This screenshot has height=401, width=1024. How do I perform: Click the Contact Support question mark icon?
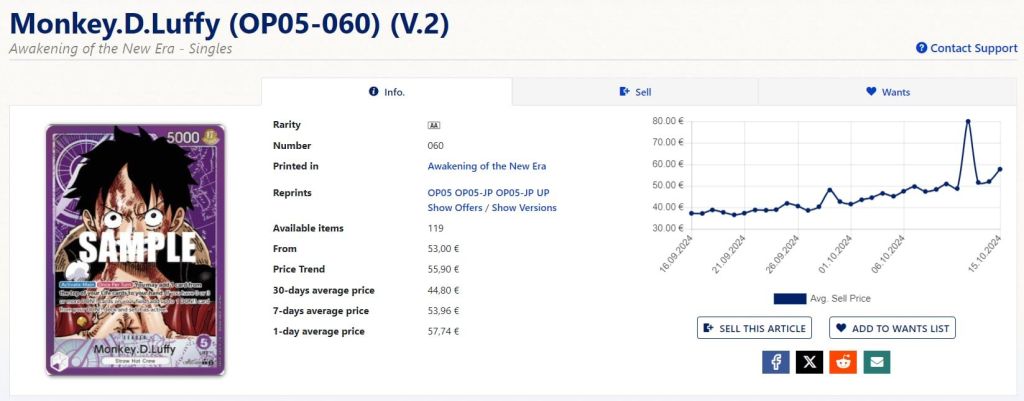(921, 48)
